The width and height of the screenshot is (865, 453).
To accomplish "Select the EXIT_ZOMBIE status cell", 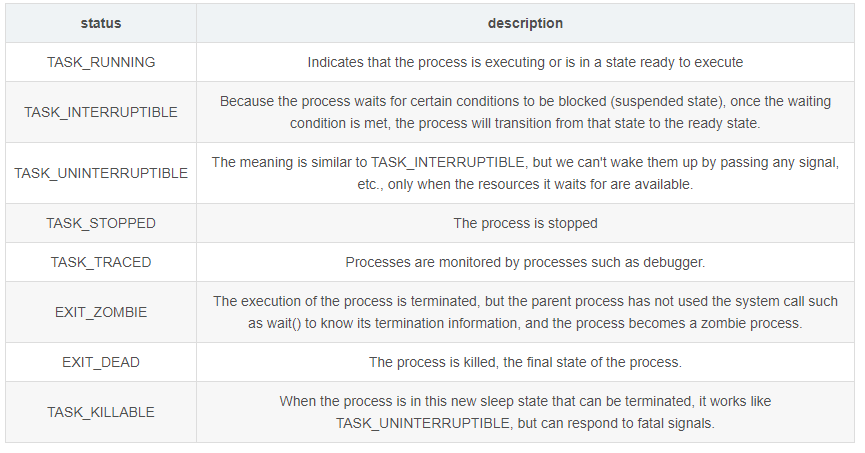I will [100, 312].
